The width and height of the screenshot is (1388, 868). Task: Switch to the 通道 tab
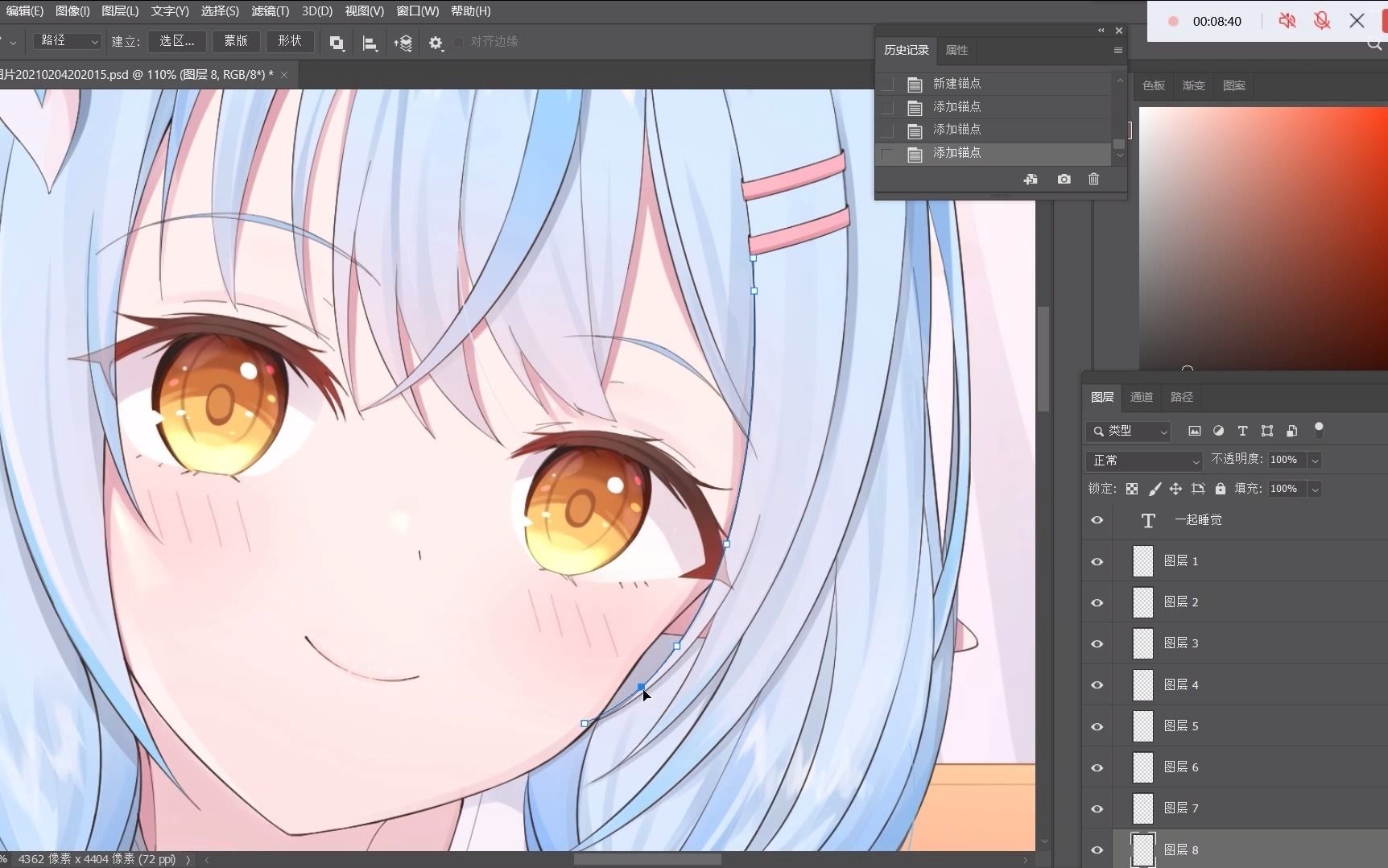pos(1142,397)
